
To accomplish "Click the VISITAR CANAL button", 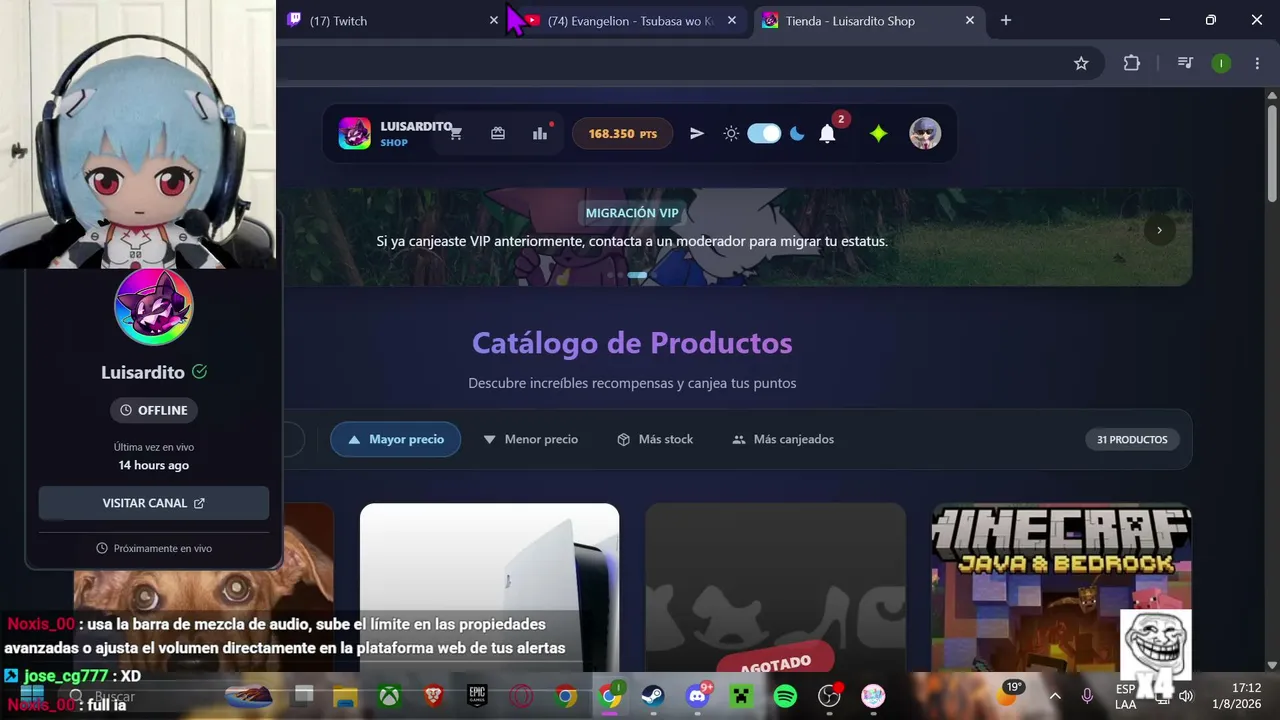I will coord(154,503).
